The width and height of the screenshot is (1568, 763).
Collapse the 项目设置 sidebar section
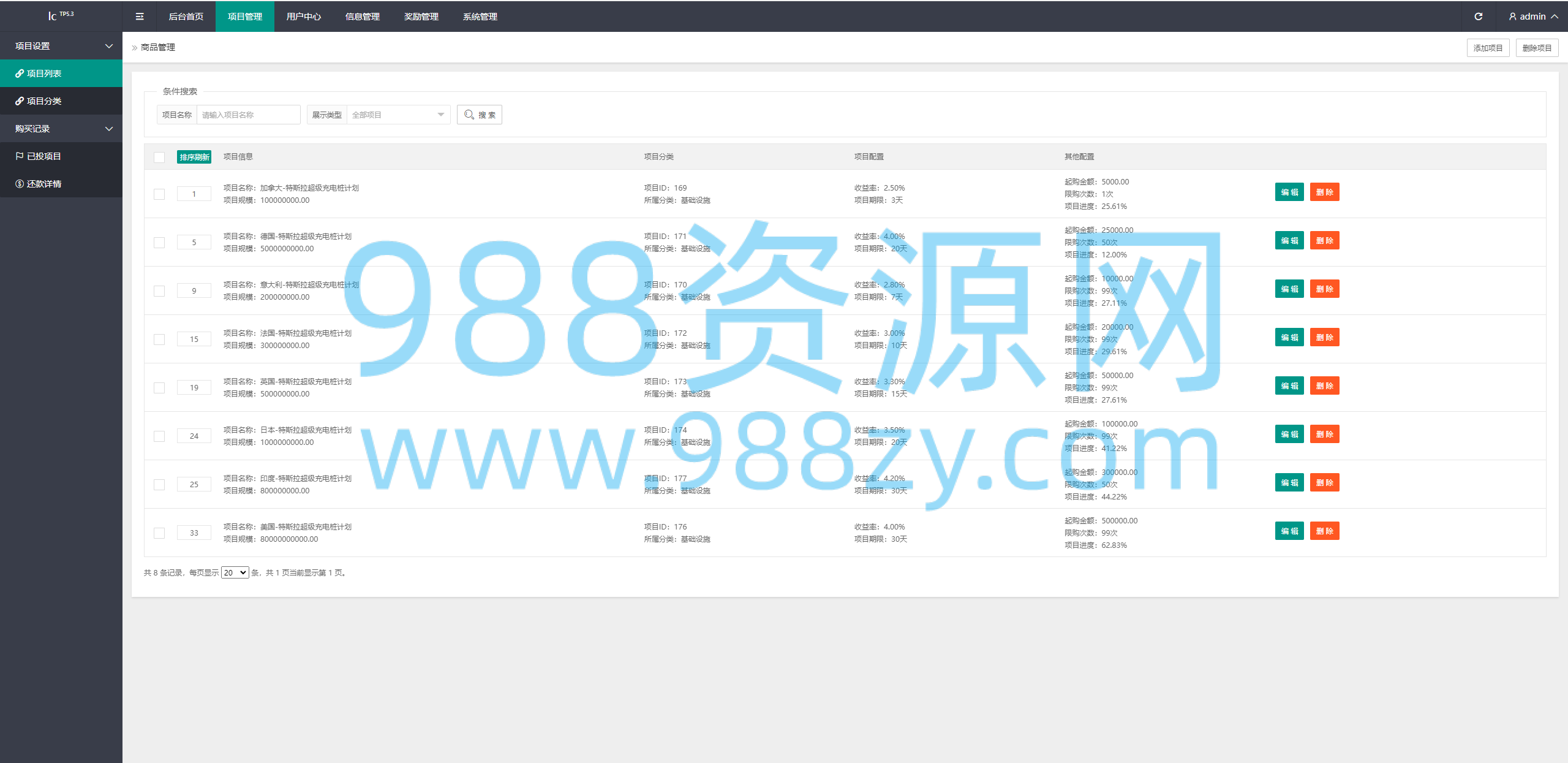(61, 46)
